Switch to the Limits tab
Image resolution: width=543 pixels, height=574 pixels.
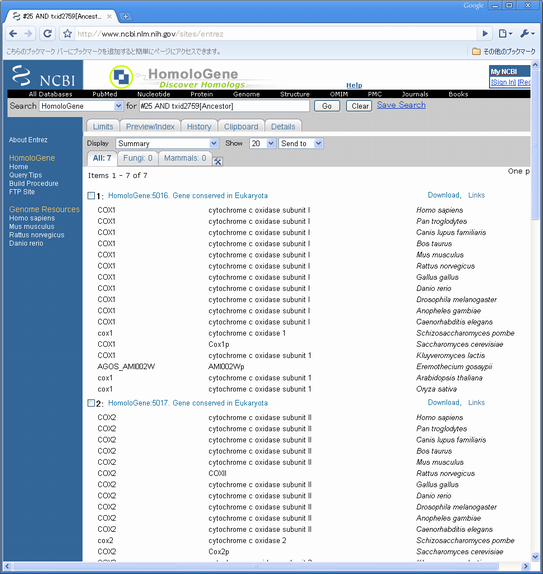pos(103,126)
